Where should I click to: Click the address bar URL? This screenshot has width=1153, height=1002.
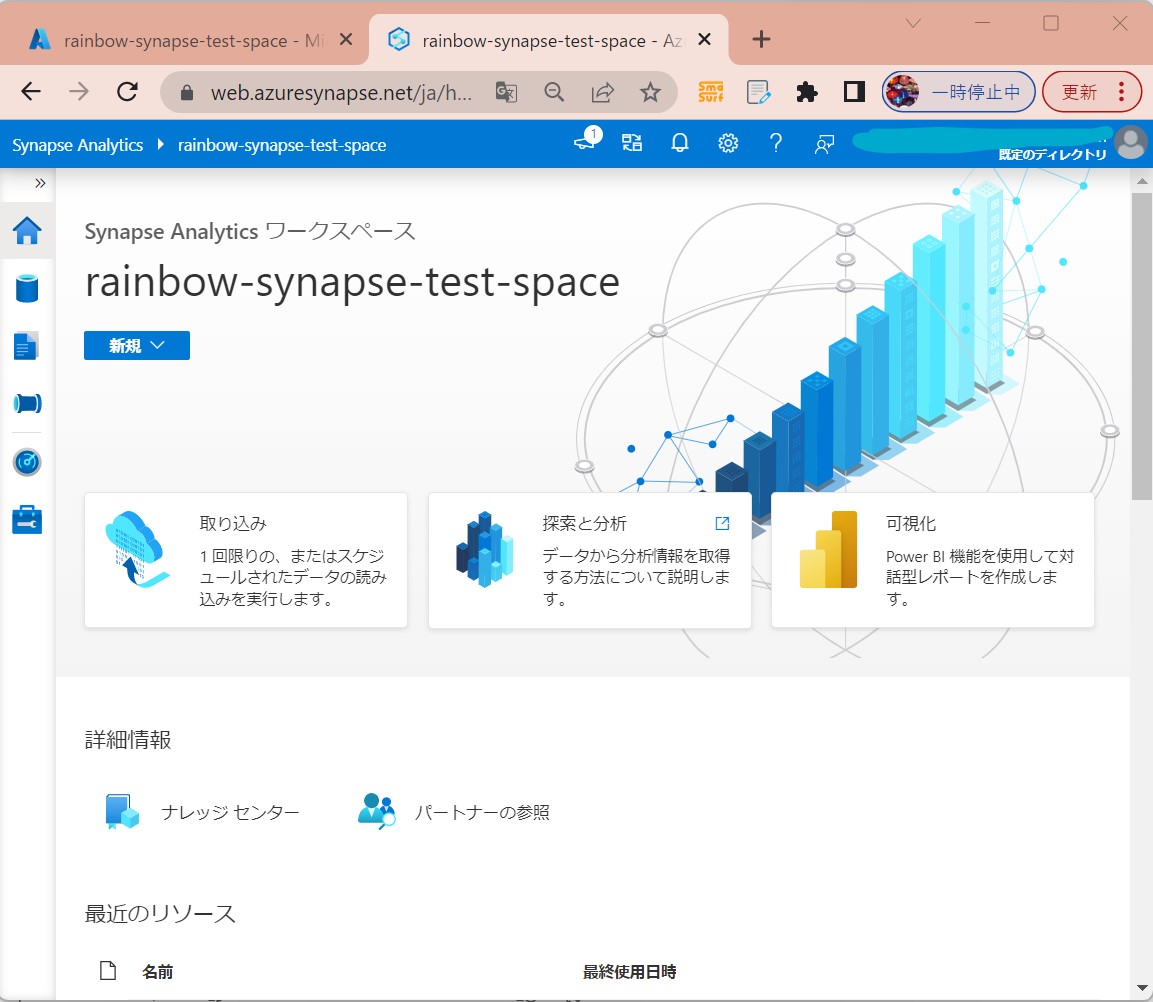point(341,93)
